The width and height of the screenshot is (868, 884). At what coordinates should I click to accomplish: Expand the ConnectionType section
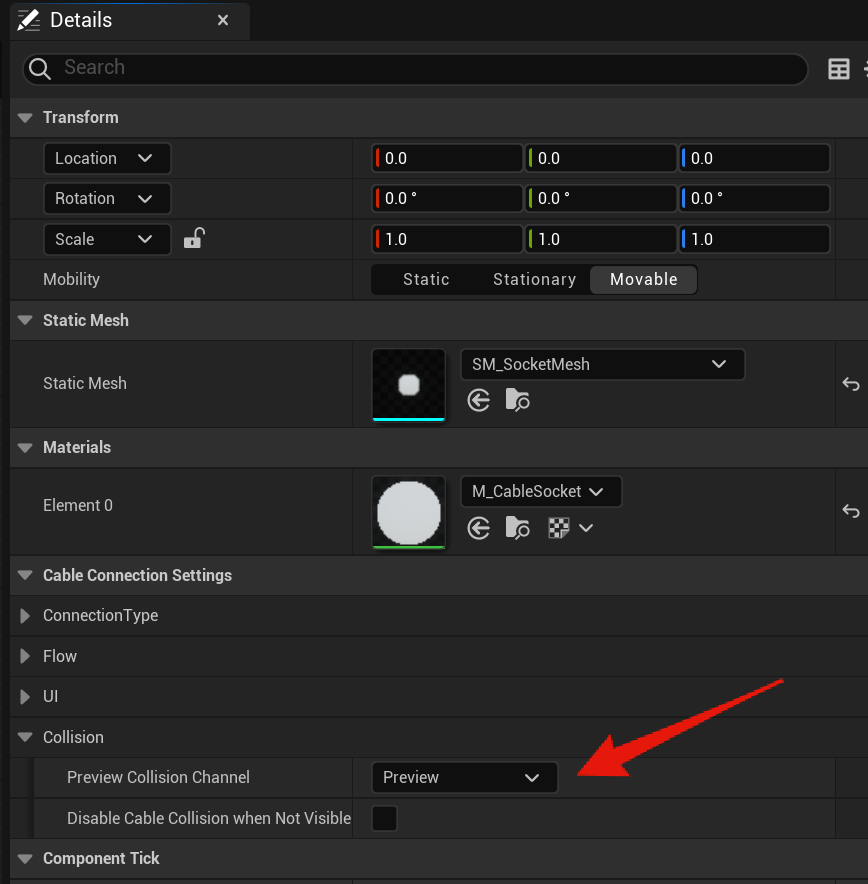point(25,616)
